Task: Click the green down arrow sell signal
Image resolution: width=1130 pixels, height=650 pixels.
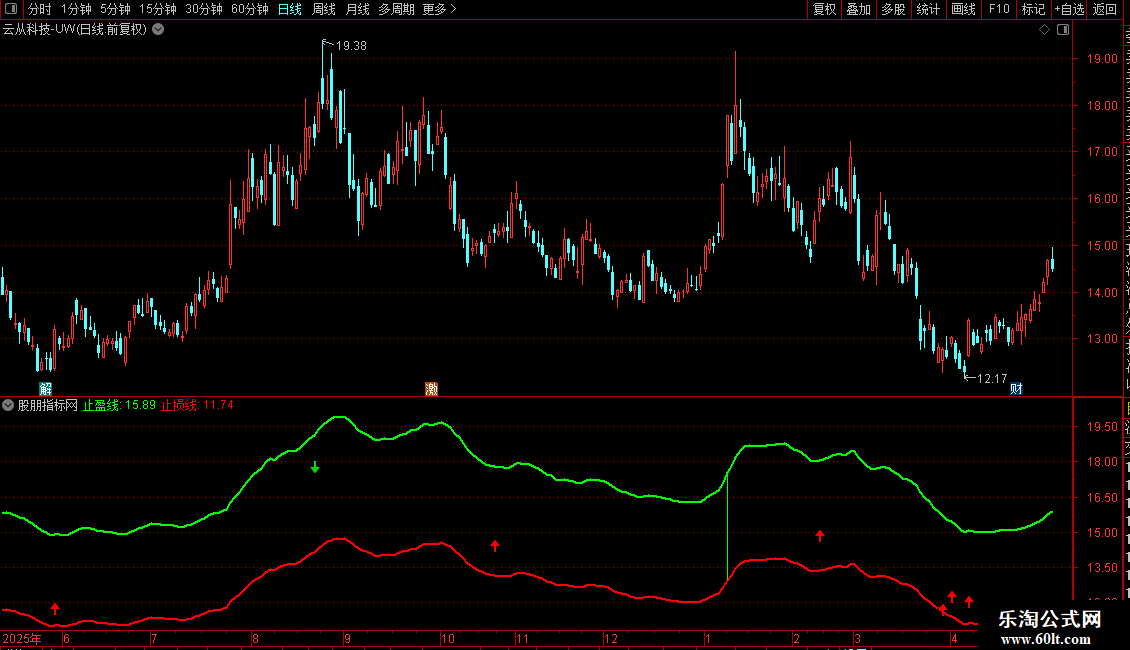Action: point(315,467)
